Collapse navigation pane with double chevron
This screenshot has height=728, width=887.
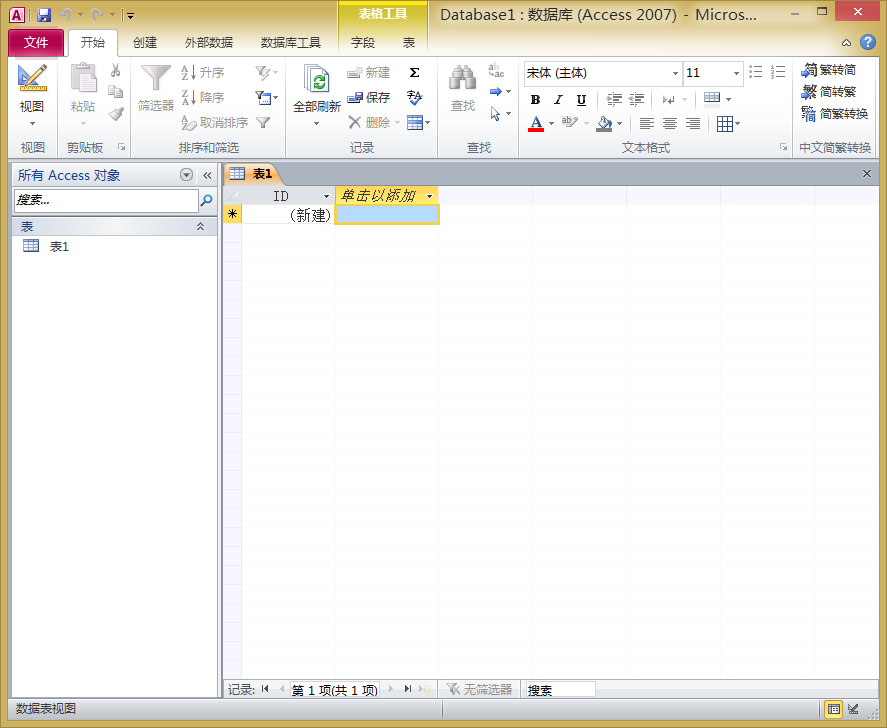pos(207,175)
